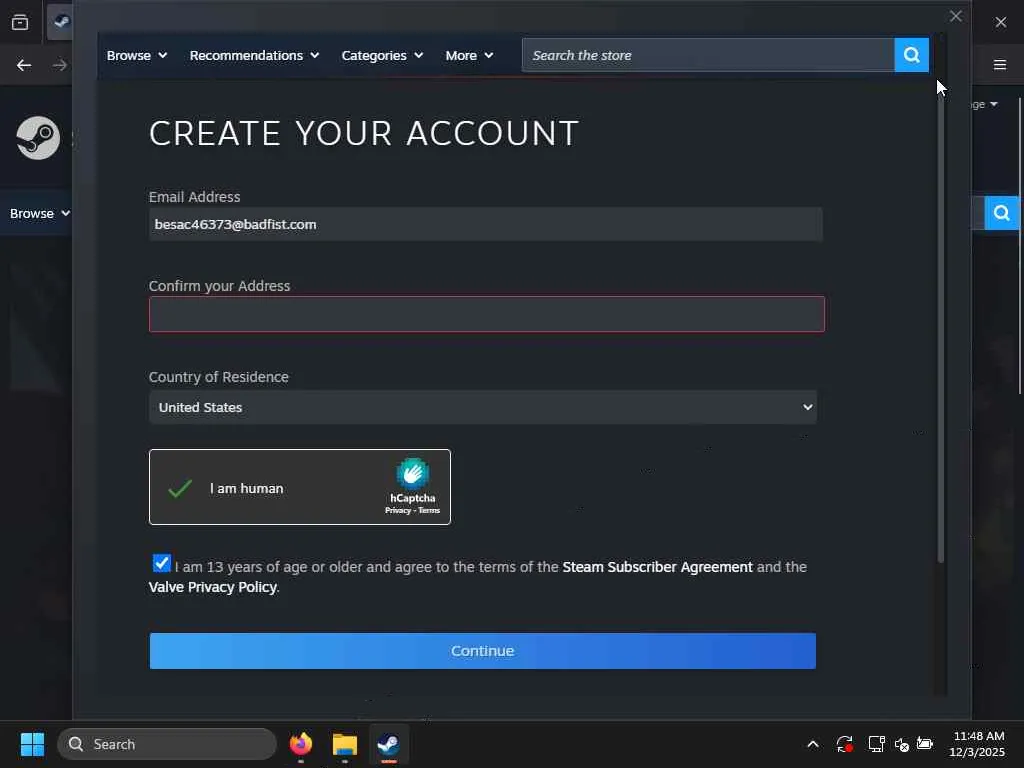The height and width of the screenshot is (768, 1024).
Task: Open File Explorer from the taskbar
Action: 344,744
